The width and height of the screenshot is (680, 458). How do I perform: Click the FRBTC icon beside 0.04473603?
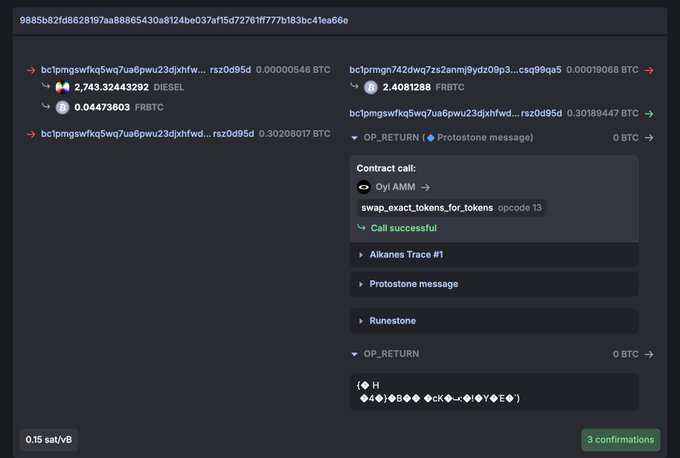62,107
